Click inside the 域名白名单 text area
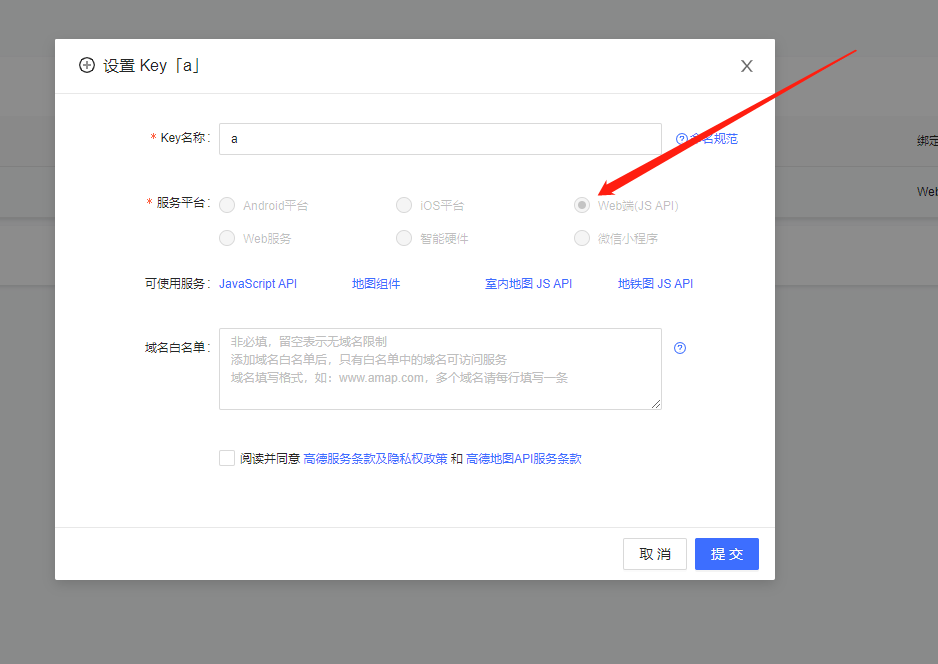 [x=440, y=370]
